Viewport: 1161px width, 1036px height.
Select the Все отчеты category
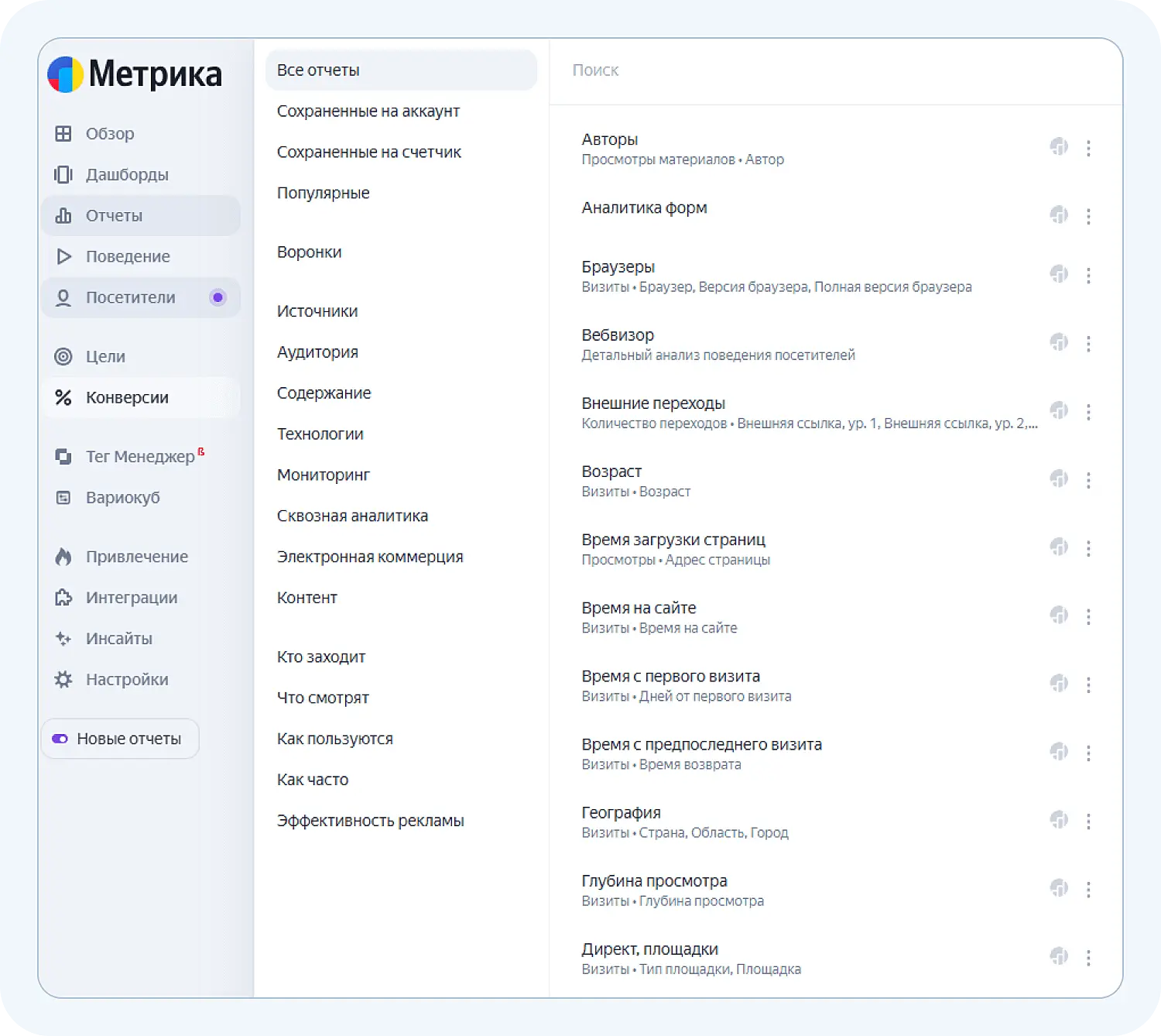[x=401, y=70]
